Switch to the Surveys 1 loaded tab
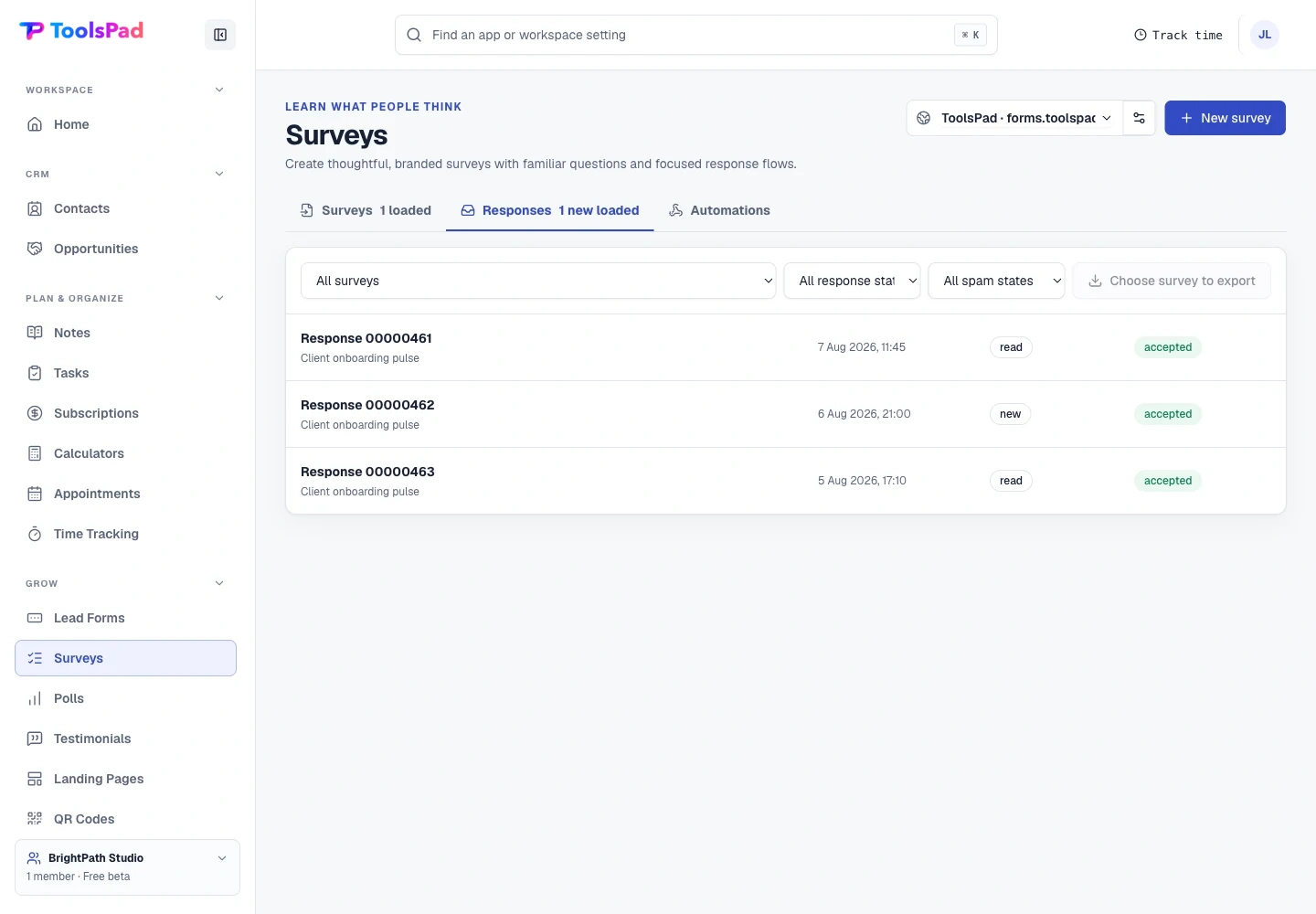The width and height of the screenshot is (1316, 914). click(366, 210)
